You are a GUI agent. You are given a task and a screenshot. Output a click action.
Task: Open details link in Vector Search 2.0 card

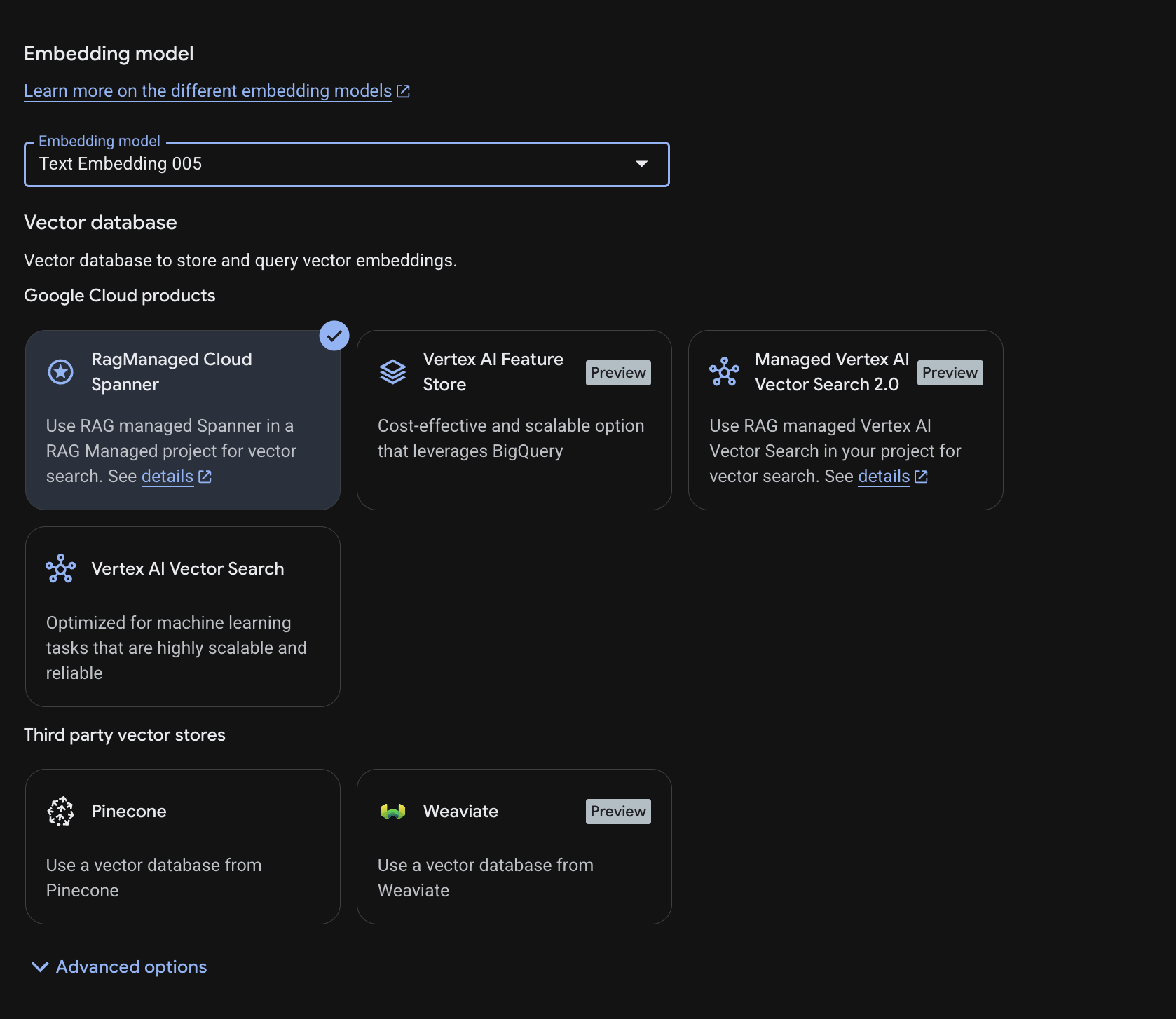[884, 477]
